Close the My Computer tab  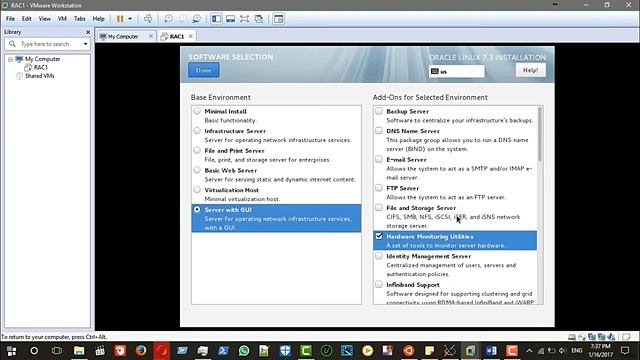pyautogui.click(x=151, y=36)
